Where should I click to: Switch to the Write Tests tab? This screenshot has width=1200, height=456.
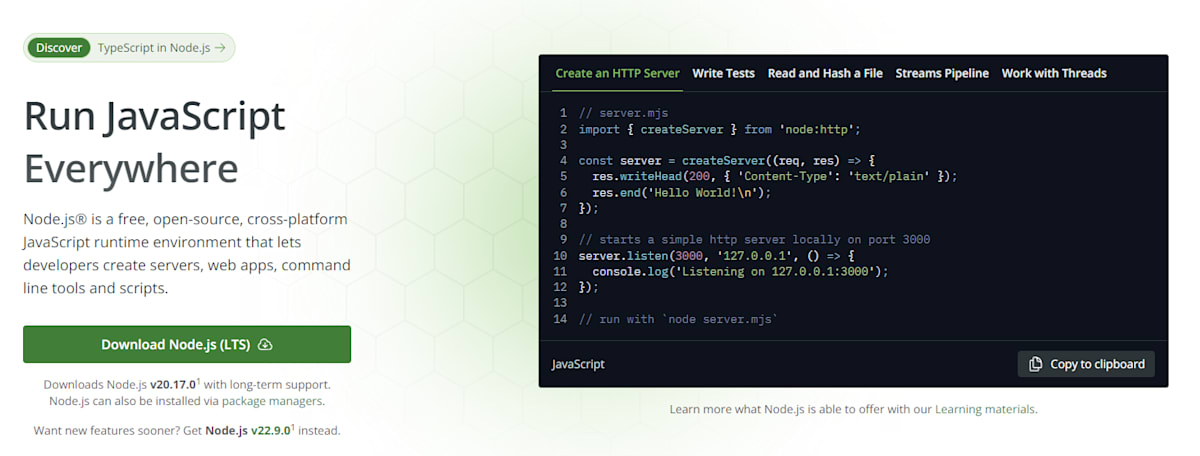point(723,73)
